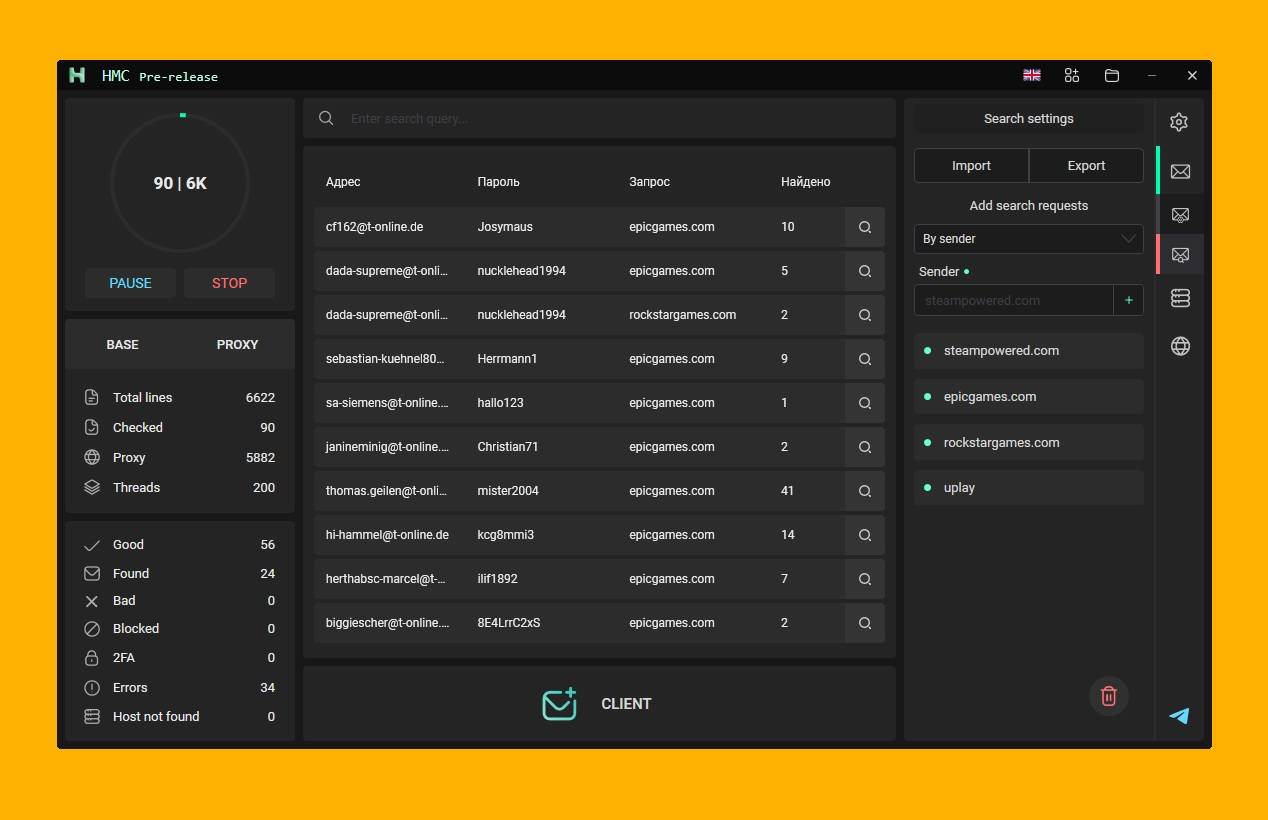Toggle the uplay request entry
This screenshot has height=820, width=1268.
click(1029, 488)
